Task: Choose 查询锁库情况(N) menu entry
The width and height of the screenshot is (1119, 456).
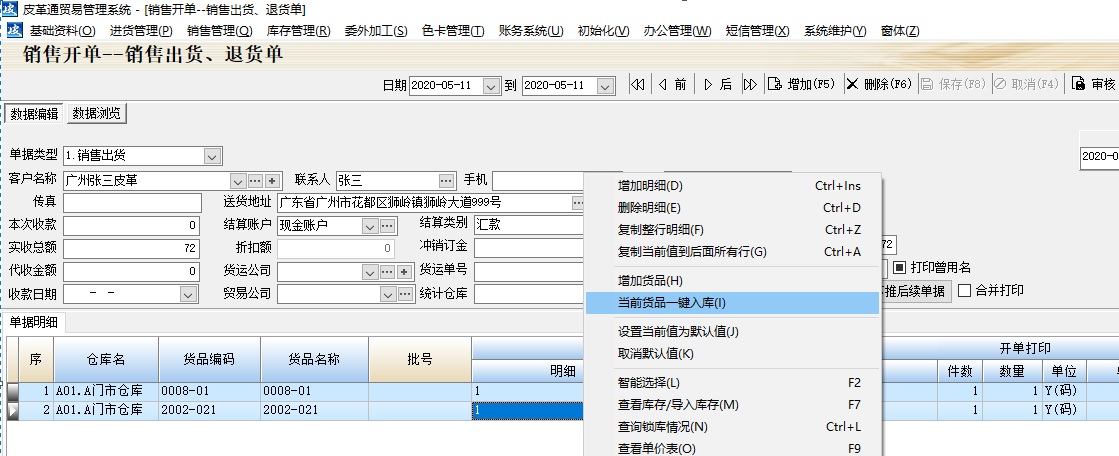Action: pyautogui.click(x=732, y=427)
